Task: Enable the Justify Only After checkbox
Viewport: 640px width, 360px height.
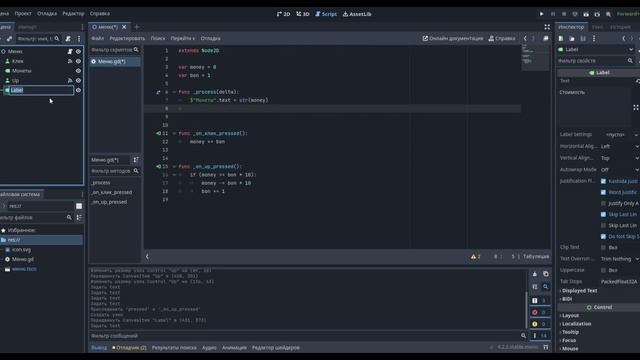Action: 603,203
